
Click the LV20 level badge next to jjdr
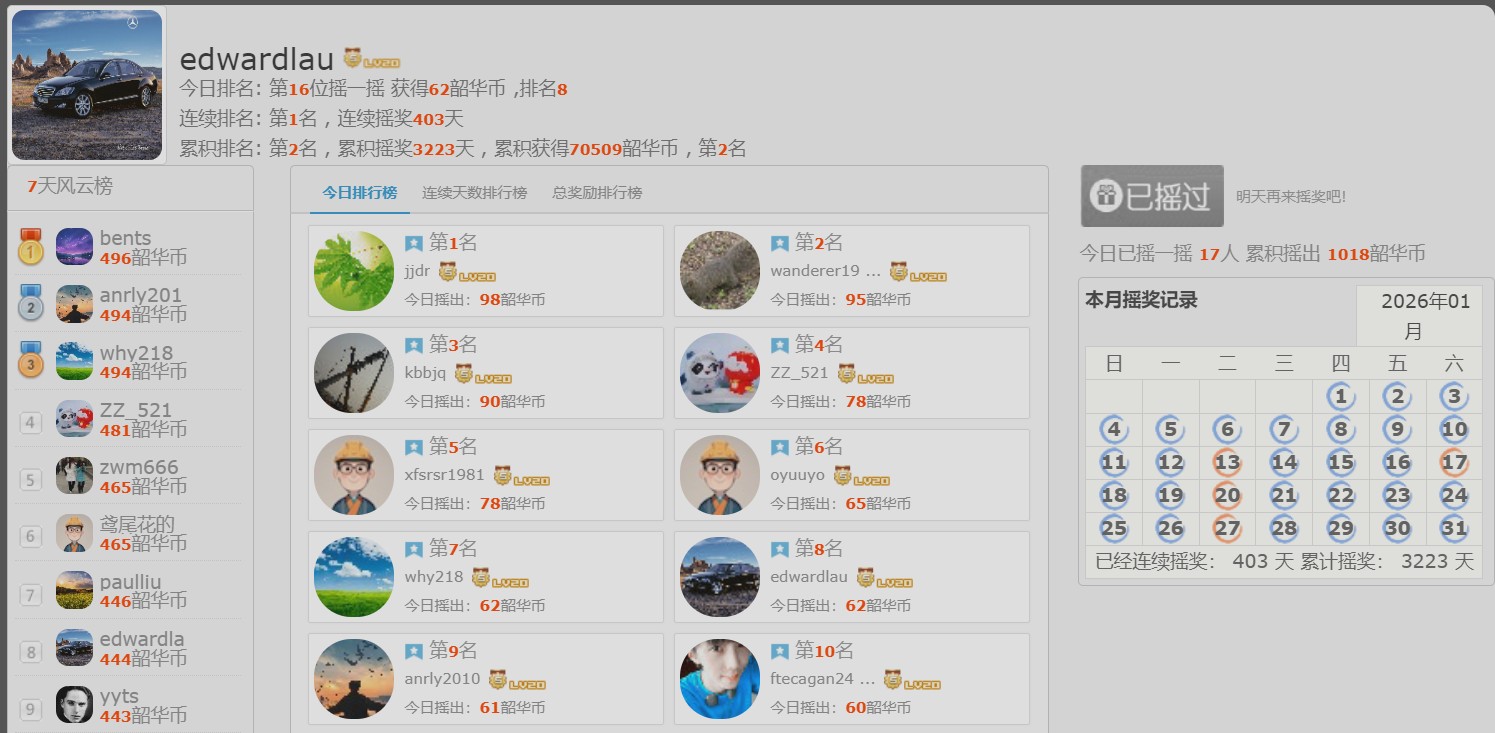pyautogui.click(x=466, y=272)
